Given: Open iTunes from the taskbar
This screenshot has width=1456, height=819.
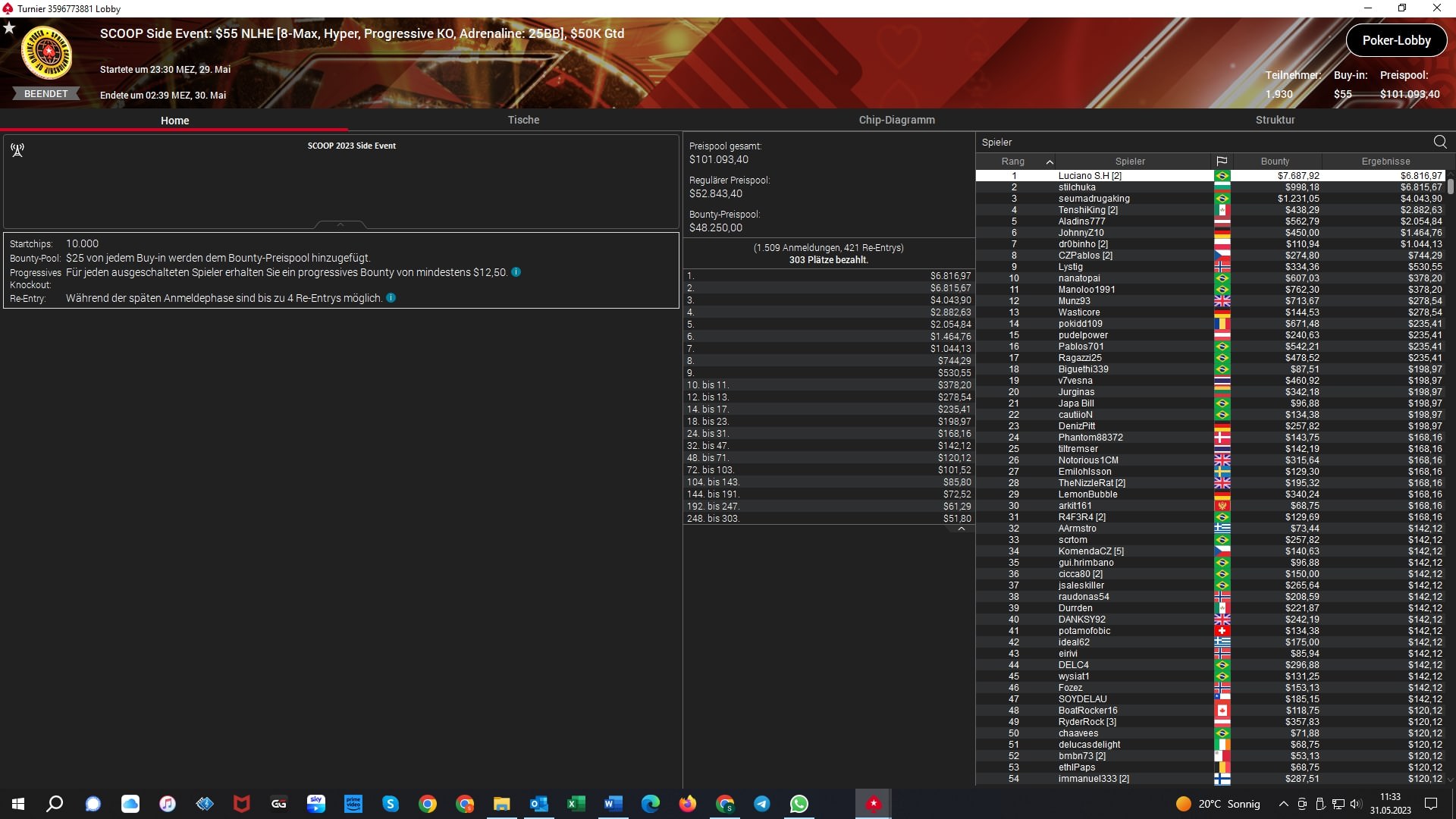Looking at the screenshot, I should 168,804.
